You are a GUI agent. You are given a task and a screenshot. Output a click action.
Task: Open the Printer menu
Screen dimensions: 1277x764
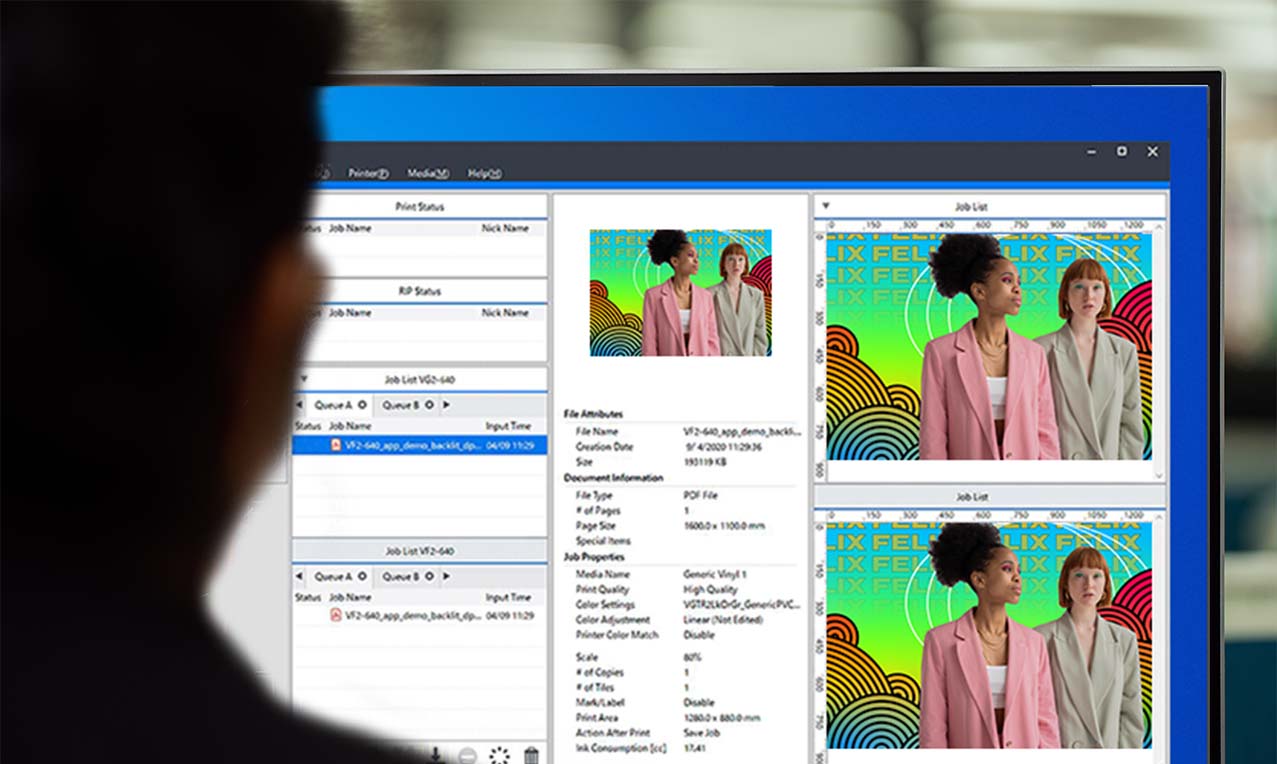(x=368, y=173)
